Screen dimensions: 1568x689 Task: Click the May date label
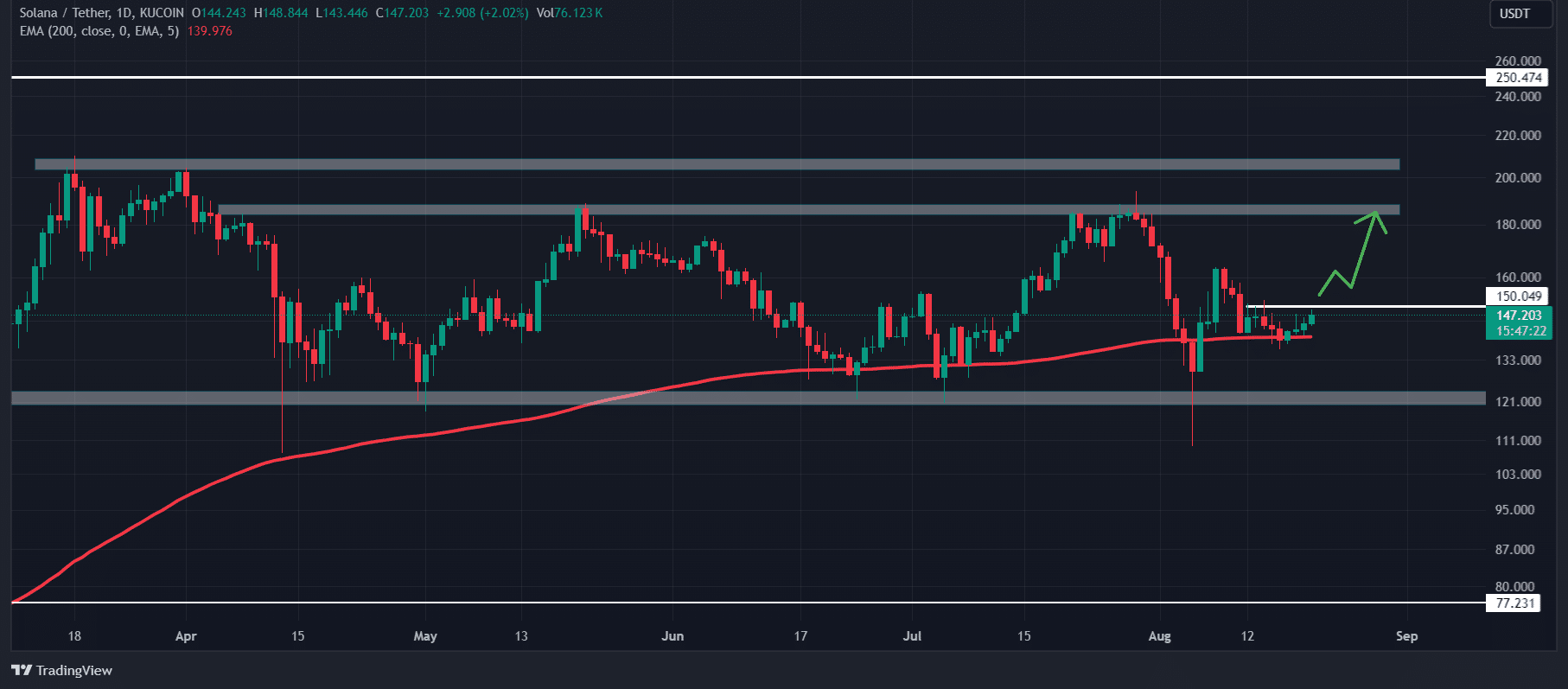pos(425,636)
